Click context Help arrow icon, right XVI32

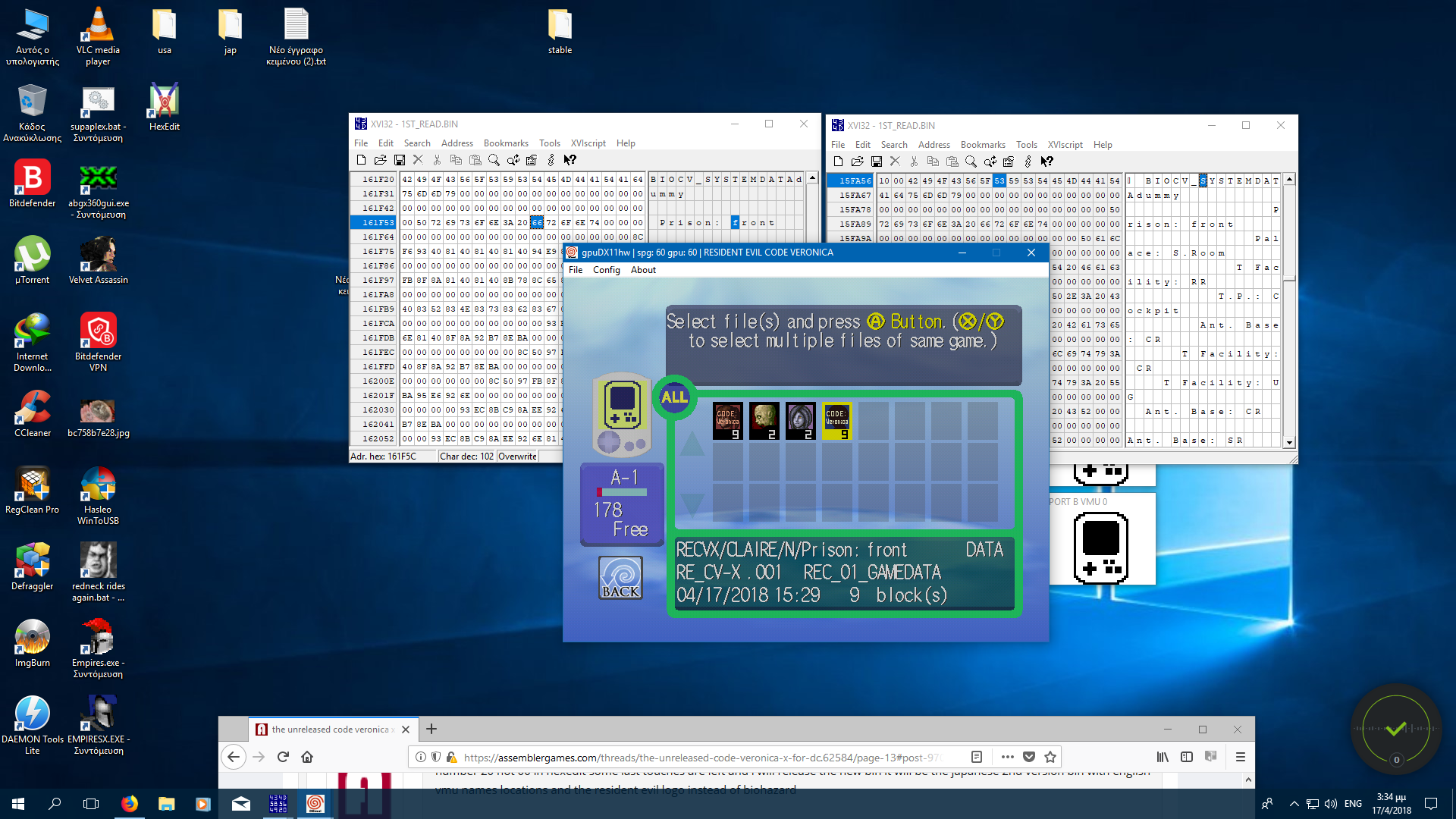[1047, 162]
